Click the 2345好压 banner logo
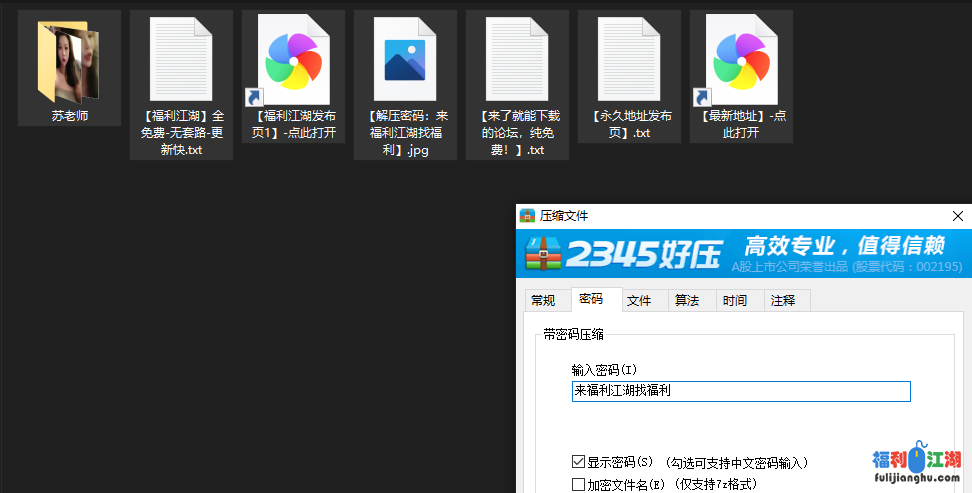The width and height of the screenshot is (972, 493). (622, 254)
